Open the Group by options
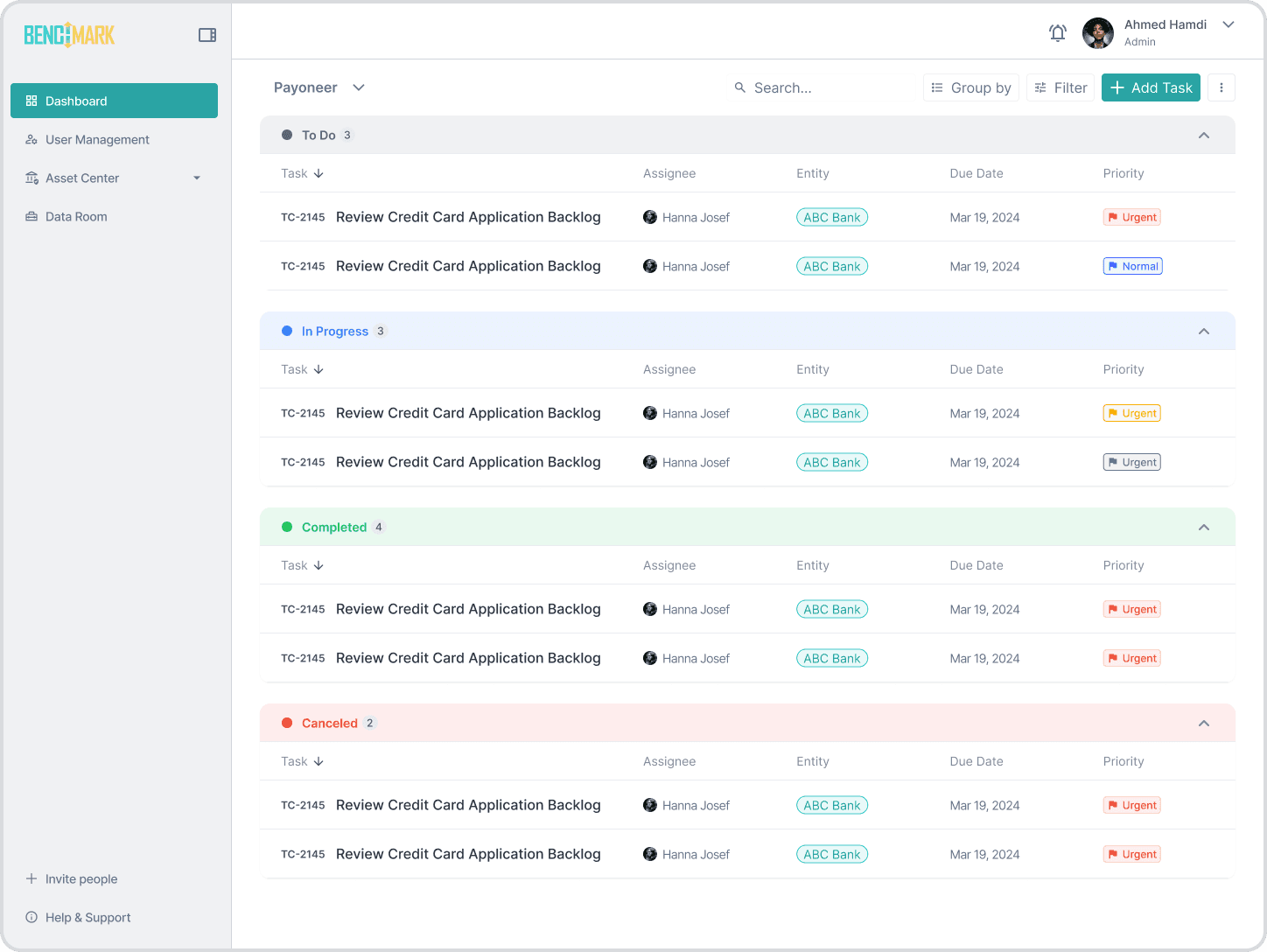The width and height of the screenshot is (1267, 952). [971, 87]
